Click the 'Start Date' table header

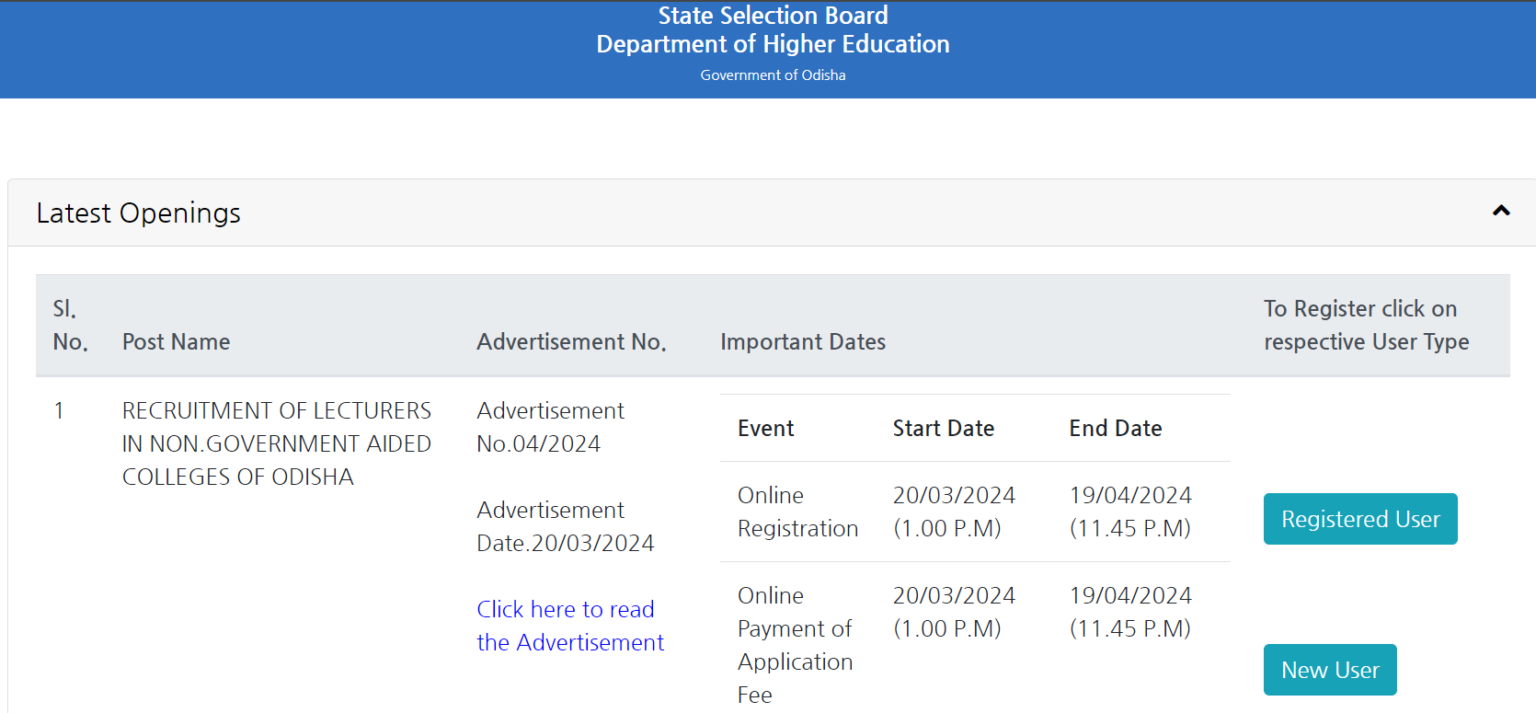click(943, 427)
